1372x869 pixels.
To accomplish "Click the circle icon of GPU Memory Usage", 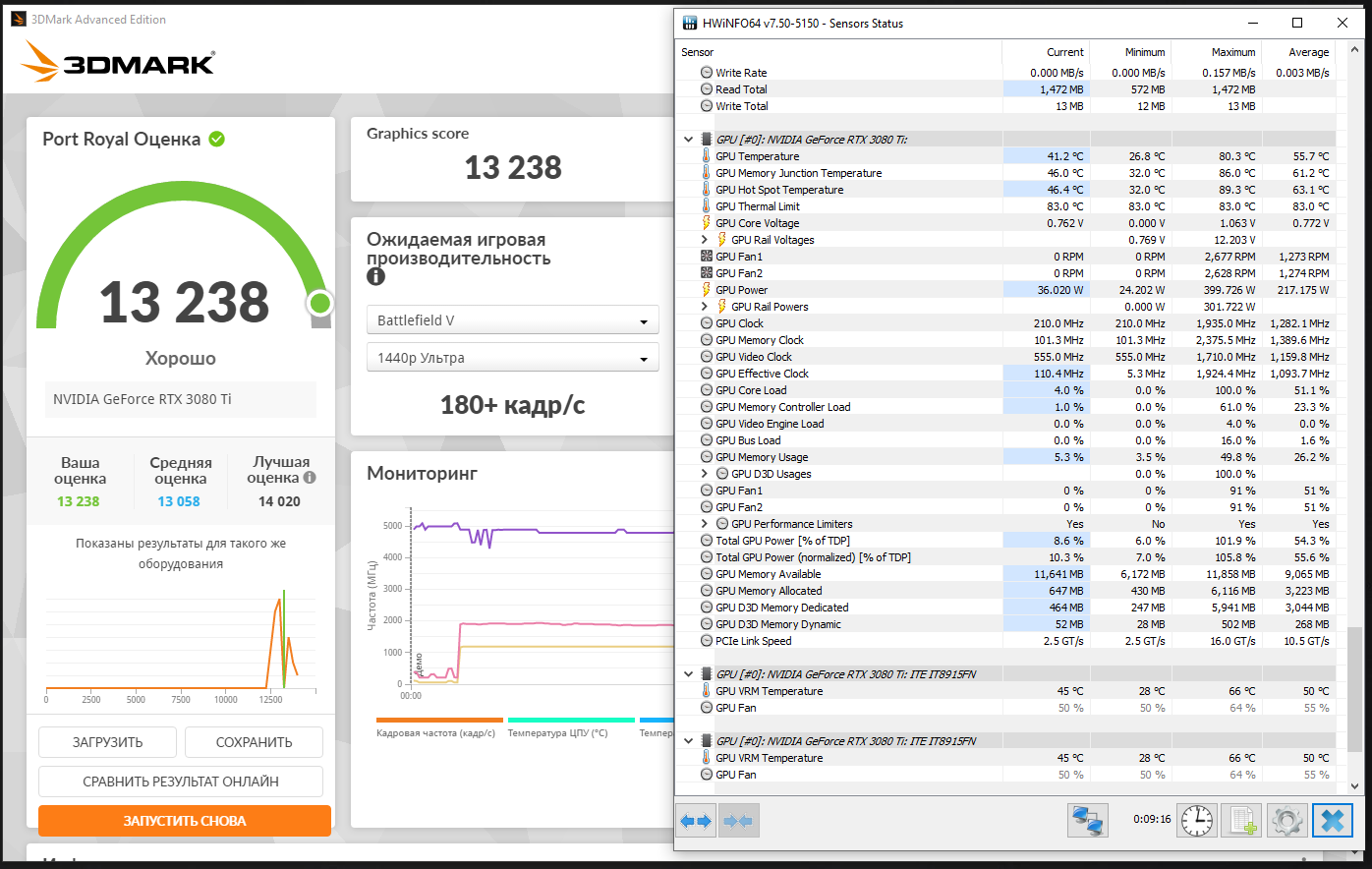I will pos(706,457).
